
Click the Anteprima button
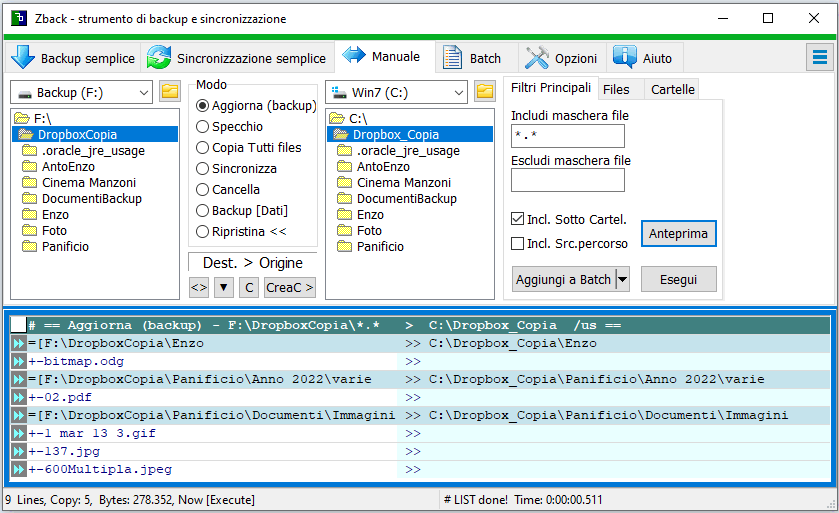(x=678, y=233)
